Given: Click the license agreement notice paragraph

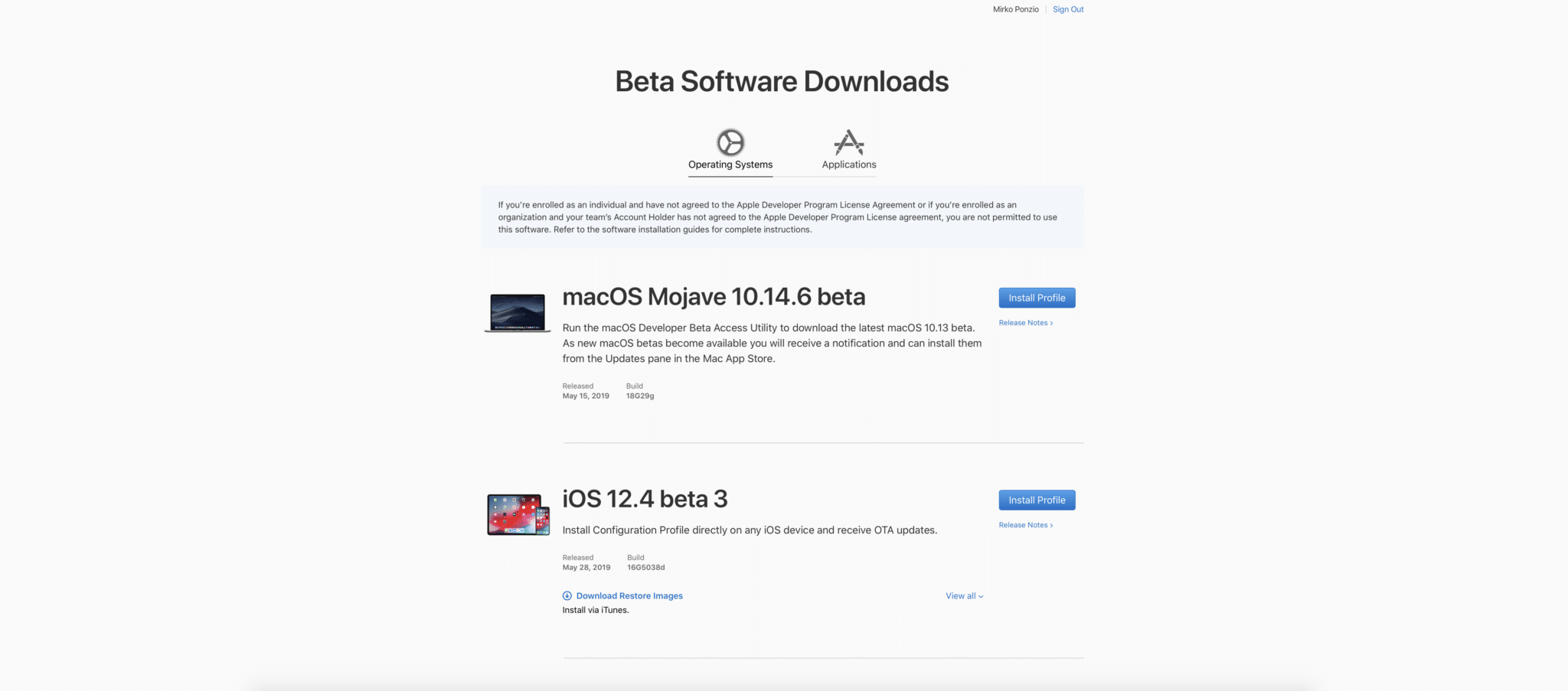Looking at the screenshot, I should point(778,217).
